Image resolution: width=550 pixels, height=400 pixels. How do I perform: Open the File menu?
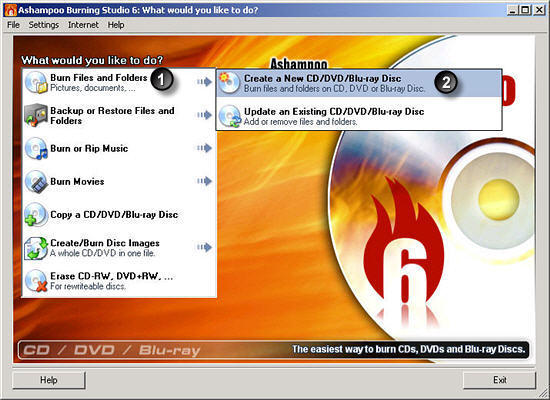[13, 25]
